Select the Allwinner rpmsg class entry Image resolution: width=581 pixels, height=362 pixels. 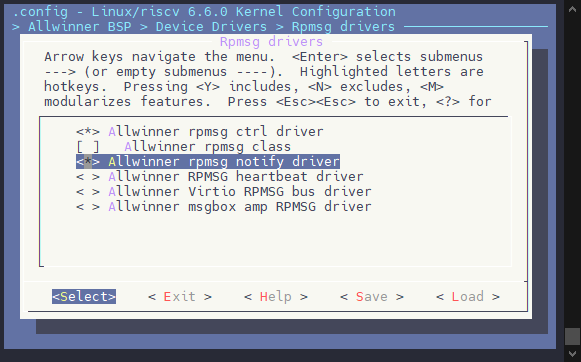click(208, 147)
